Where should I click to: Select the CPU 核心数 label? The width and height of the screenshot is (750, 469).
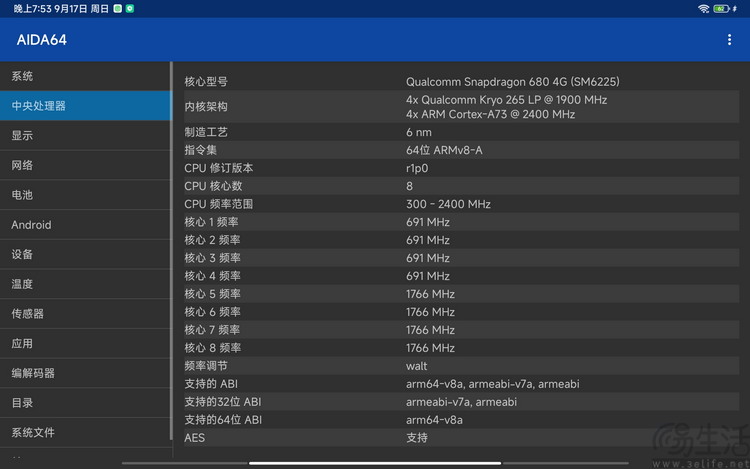pos(213,186)
